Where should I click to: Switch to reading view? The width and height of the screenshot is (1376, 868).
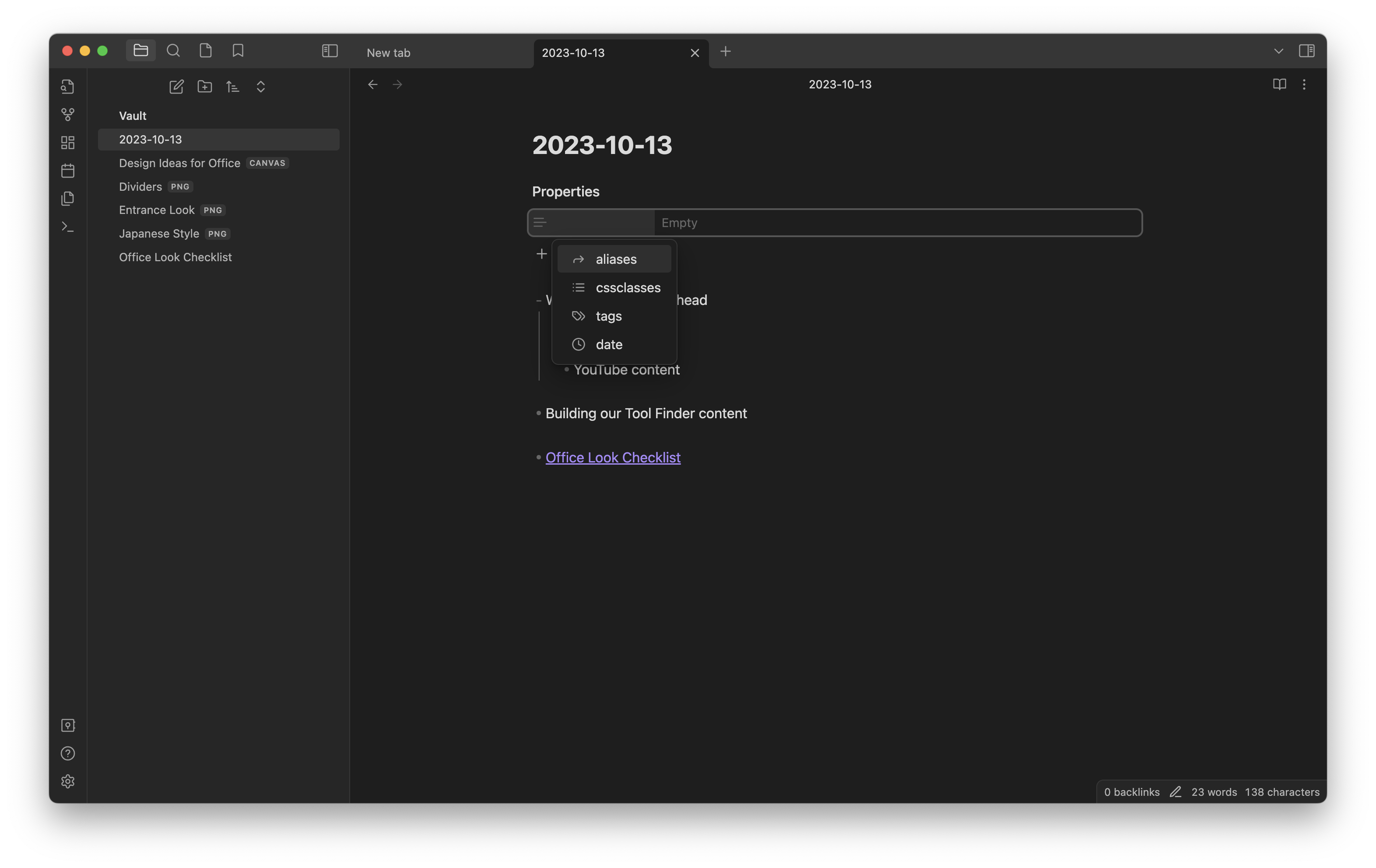tap(1279, 84)
